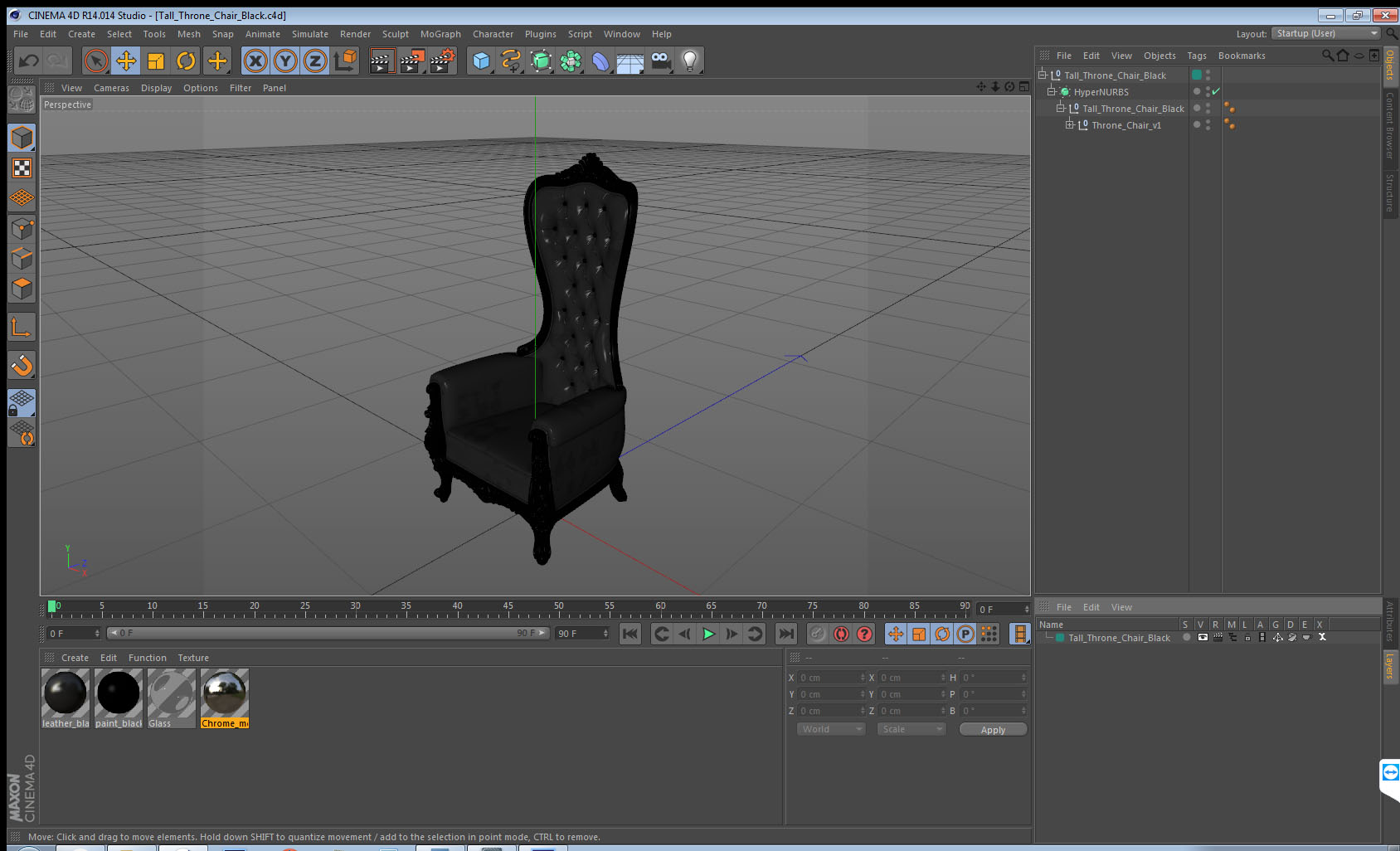Toggle Snap magnet icon

tap(22, 365)
